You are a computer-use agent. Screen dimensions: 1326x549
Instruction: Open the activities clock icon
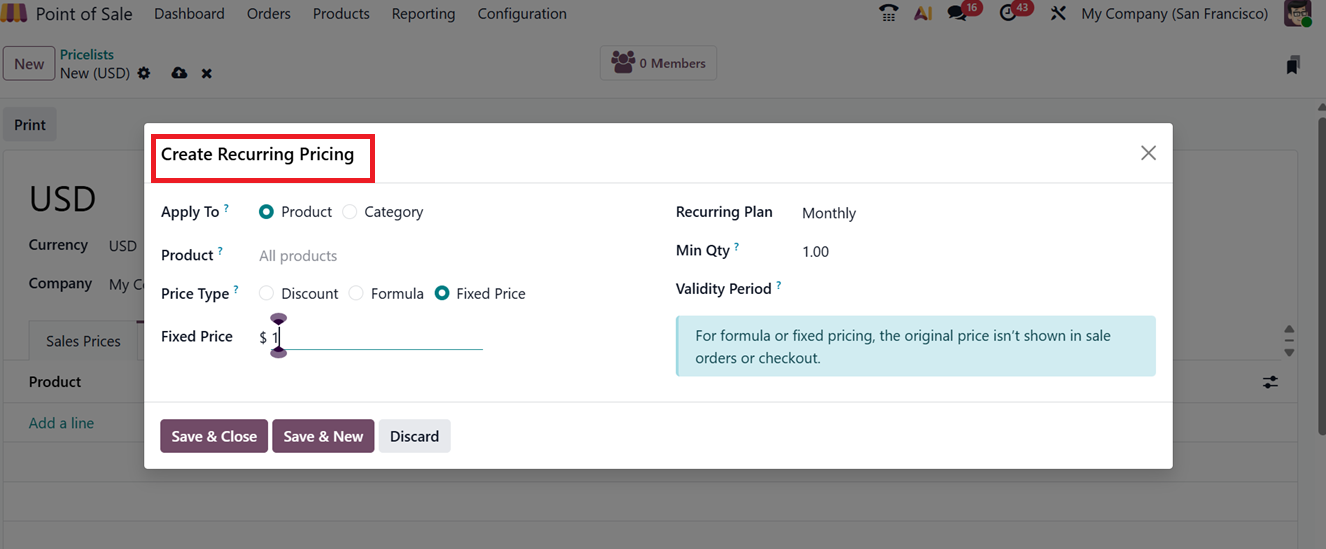(x=1008, y=14)
